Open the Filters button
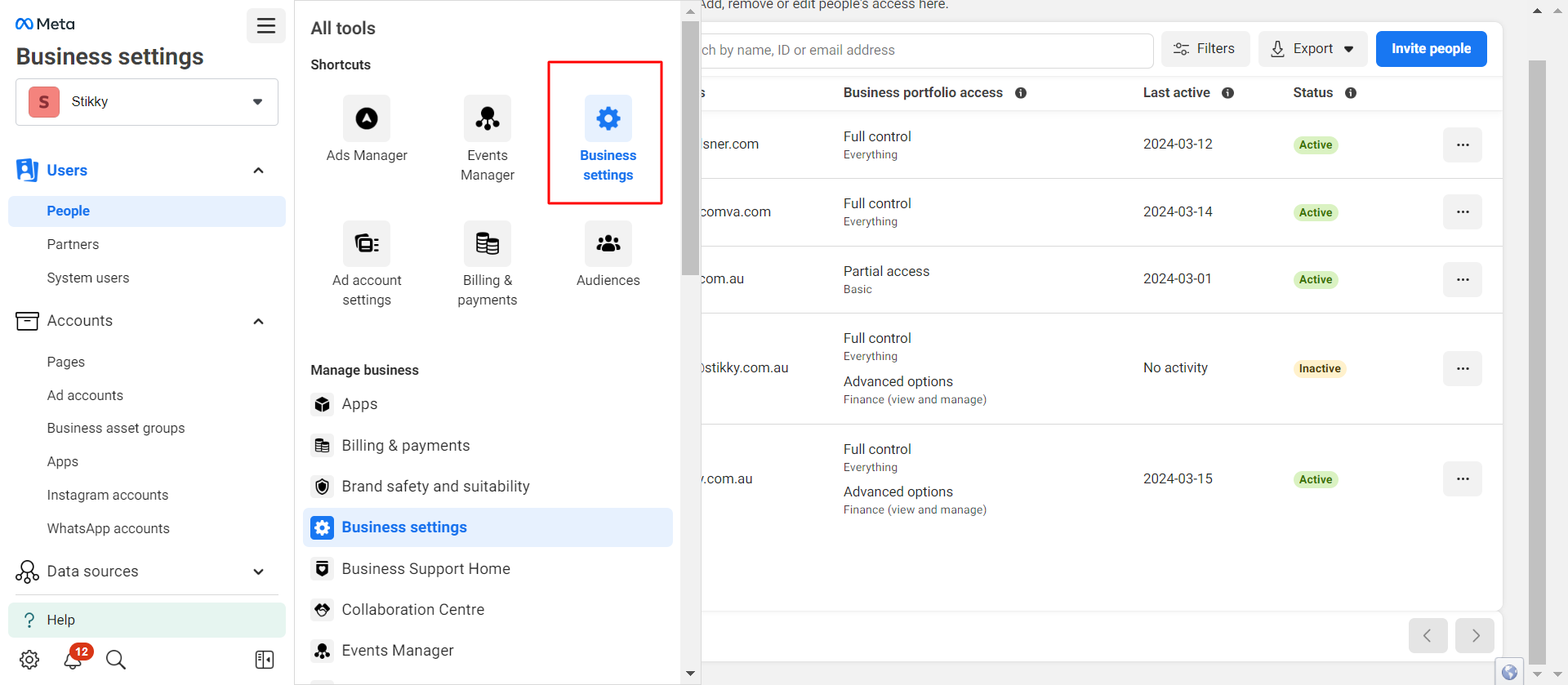The image size is (1568, 685). point(1205,49)
